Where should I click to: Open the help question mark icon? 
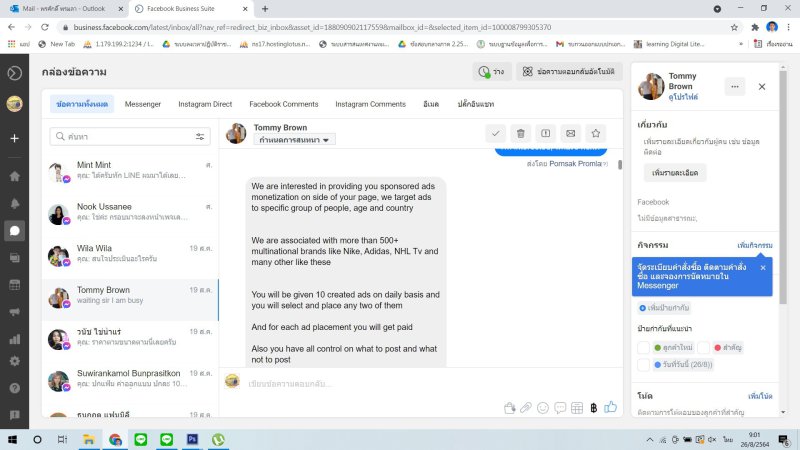coord(14,388)
